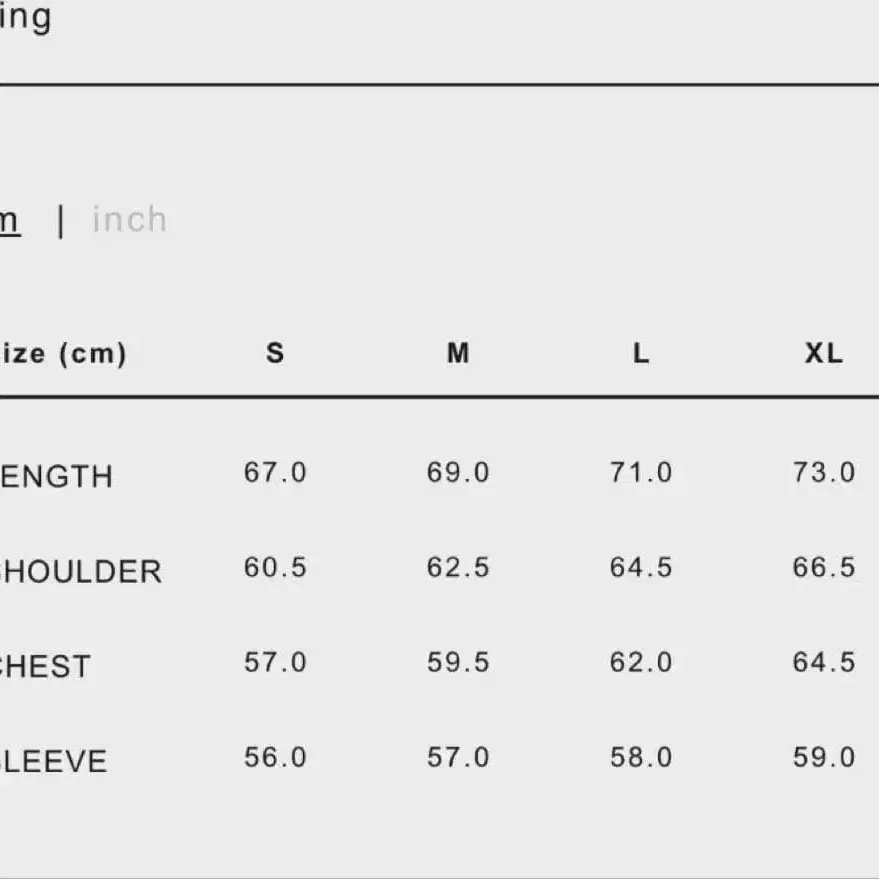Select the SHOULDER row label
The width and height of the screenshot is (879, 879).
point(80,572)
